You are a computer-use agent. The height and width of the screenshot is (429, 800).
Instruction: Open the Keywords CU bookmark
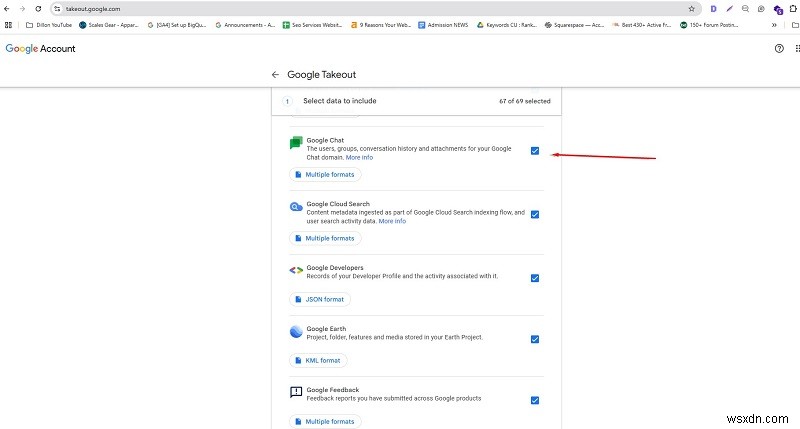(x=507, y=24)
